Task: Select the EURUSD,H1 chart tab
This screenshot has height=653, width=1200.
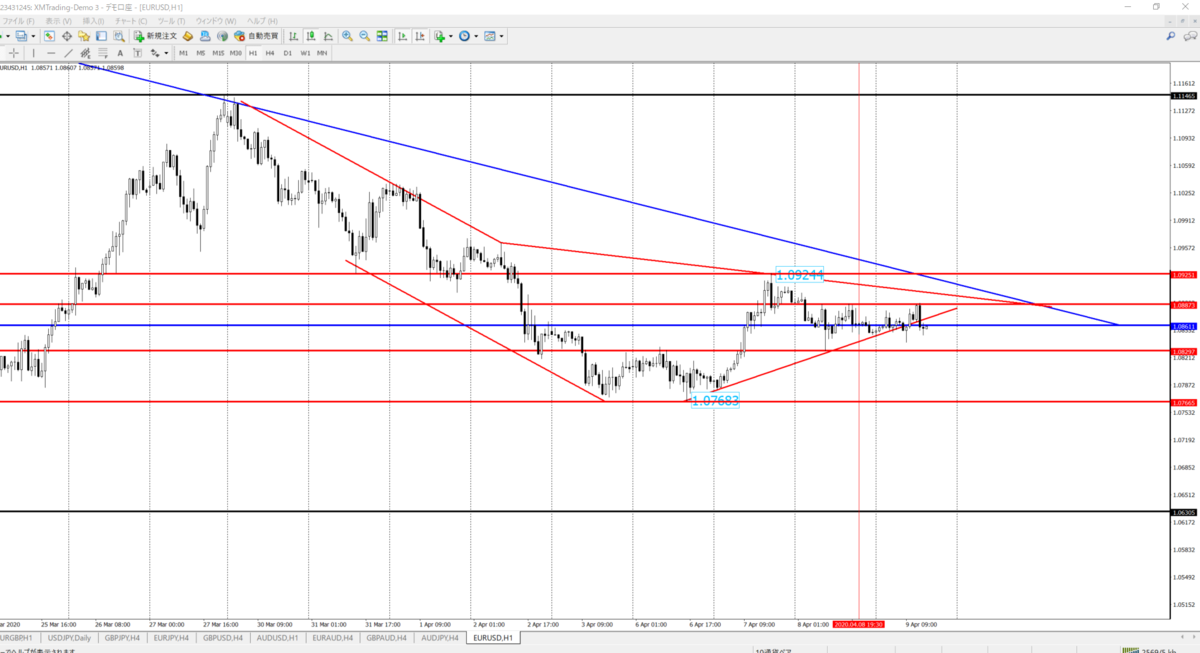Action: pyautogui.click(x=494, y=637)
